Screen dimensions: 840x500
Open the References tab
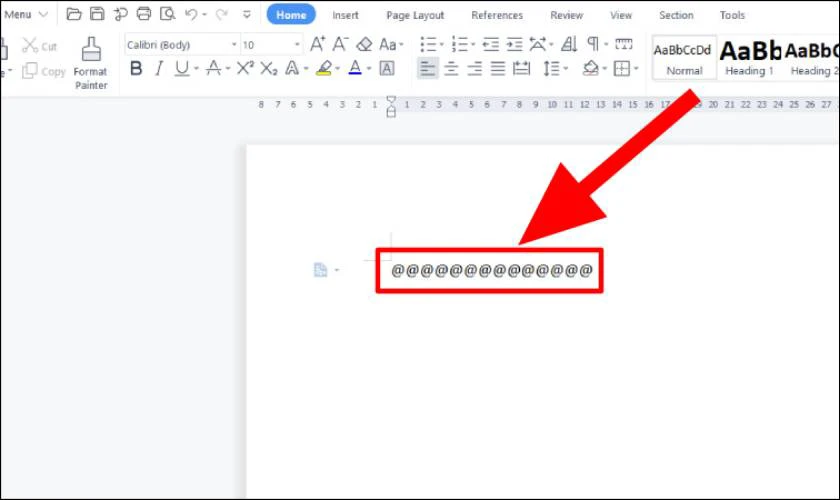point(497,16)
